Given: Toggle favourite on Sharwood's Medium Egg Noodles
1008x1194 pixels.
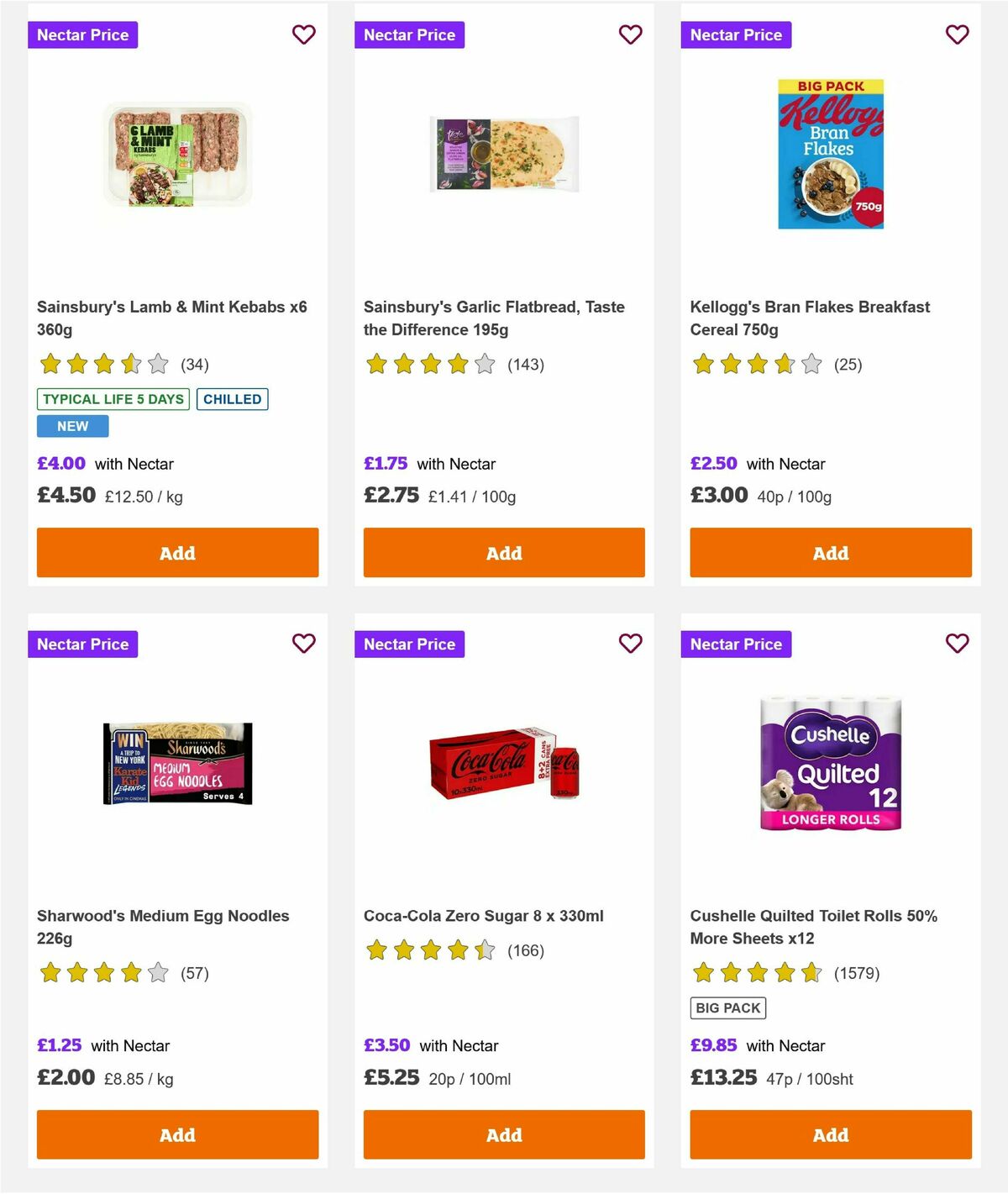Looking at the screenshot, I should tap(304, 644).
